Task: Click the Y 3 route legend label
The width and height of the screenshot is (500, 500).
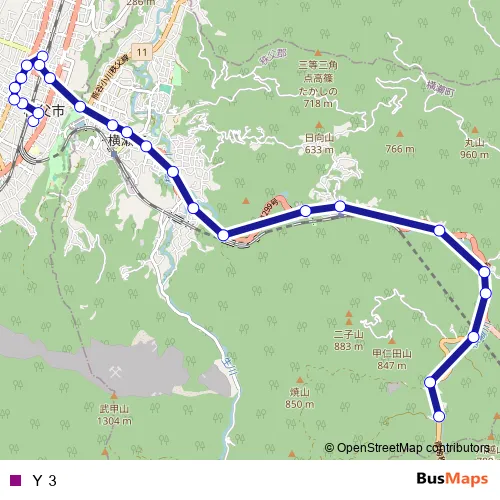Action: [x=45, y=480]
